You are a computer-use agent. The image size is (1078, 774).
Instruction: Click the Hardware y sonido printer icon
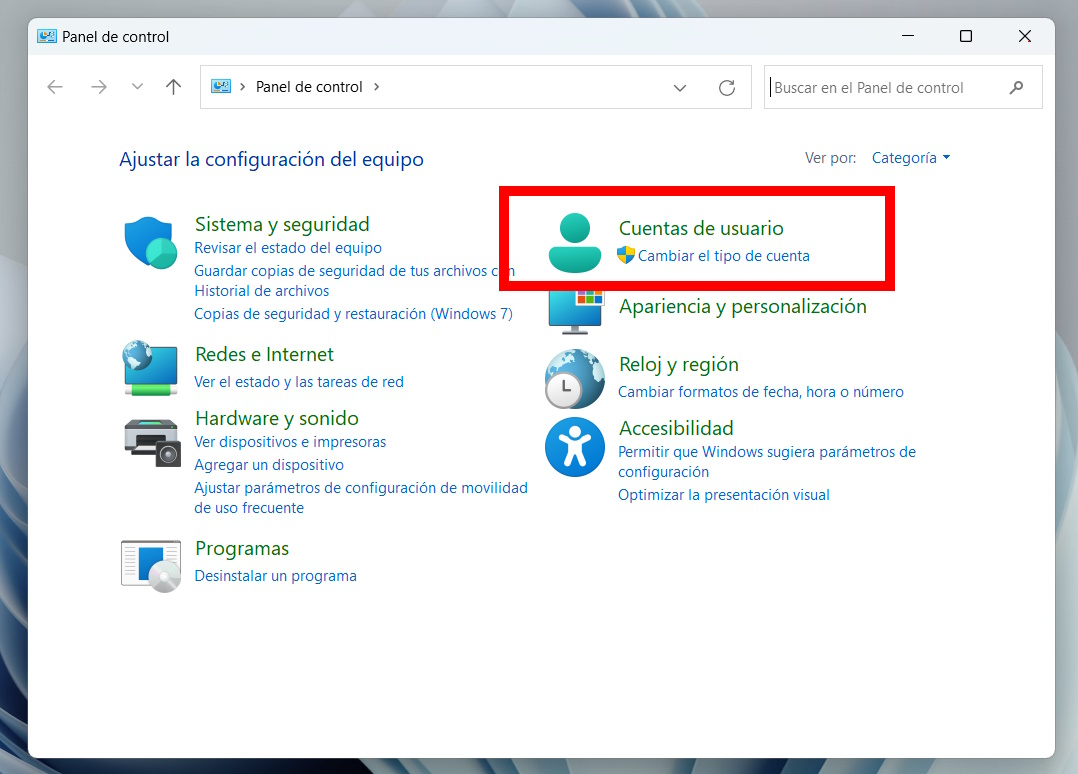(x=152, y=443)
